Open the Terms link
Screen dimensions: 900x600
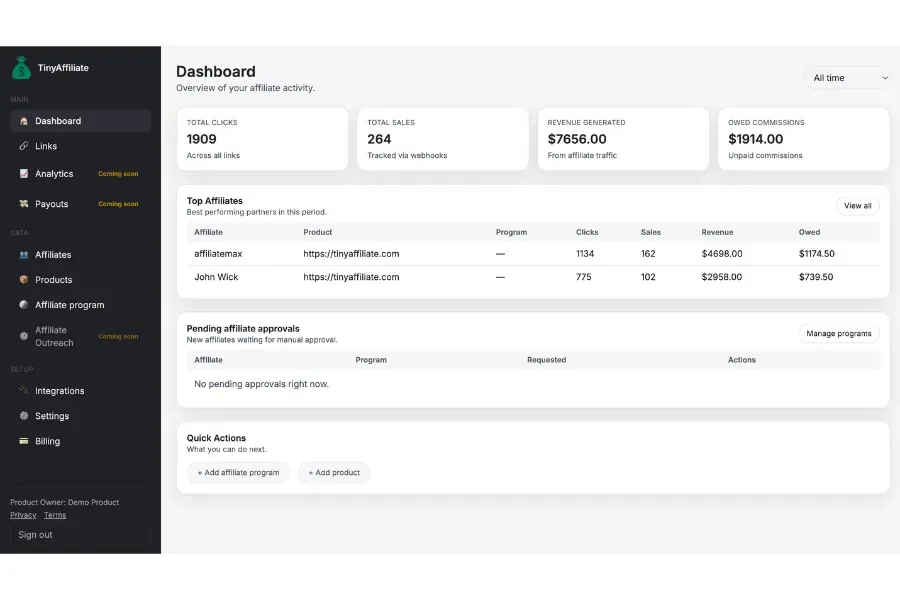click(x=55, y=515)
